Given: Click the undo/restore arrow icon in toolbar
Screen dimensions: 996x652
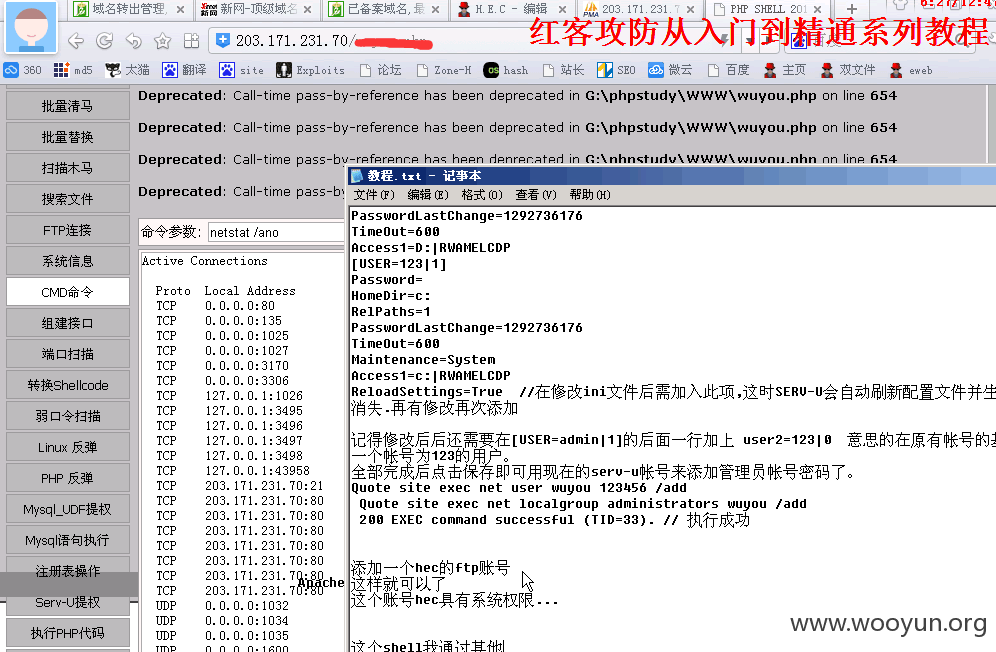Looking at the screenshot, I should (x=133, y=41).
